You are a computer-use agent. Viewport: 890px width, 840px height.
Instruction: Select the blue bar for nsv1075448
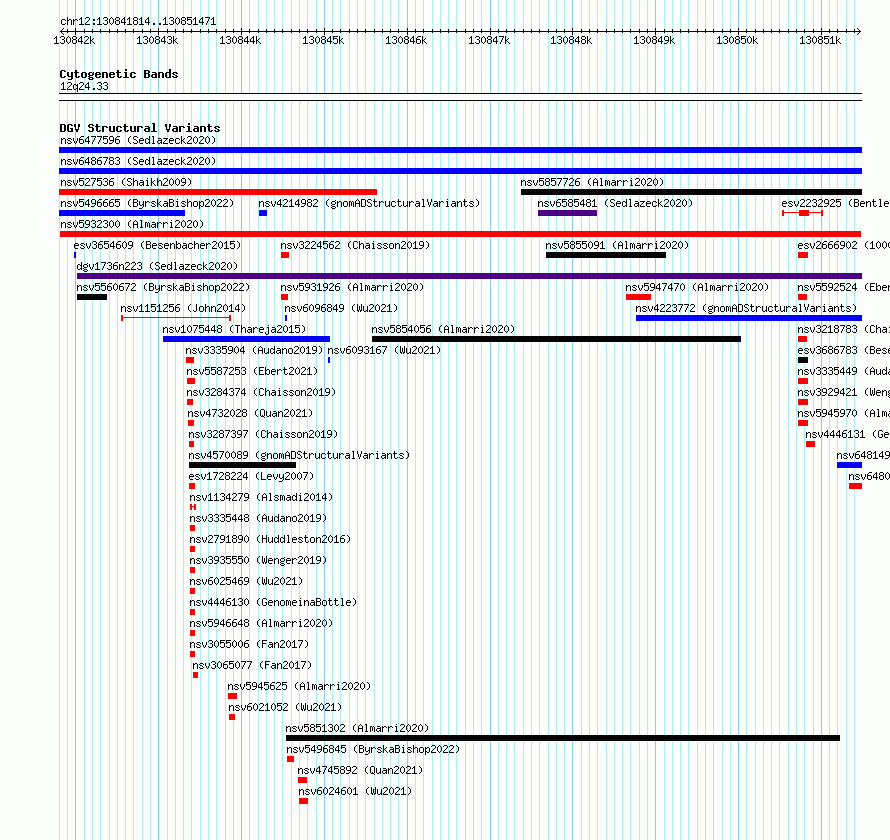tap(246, 339)
